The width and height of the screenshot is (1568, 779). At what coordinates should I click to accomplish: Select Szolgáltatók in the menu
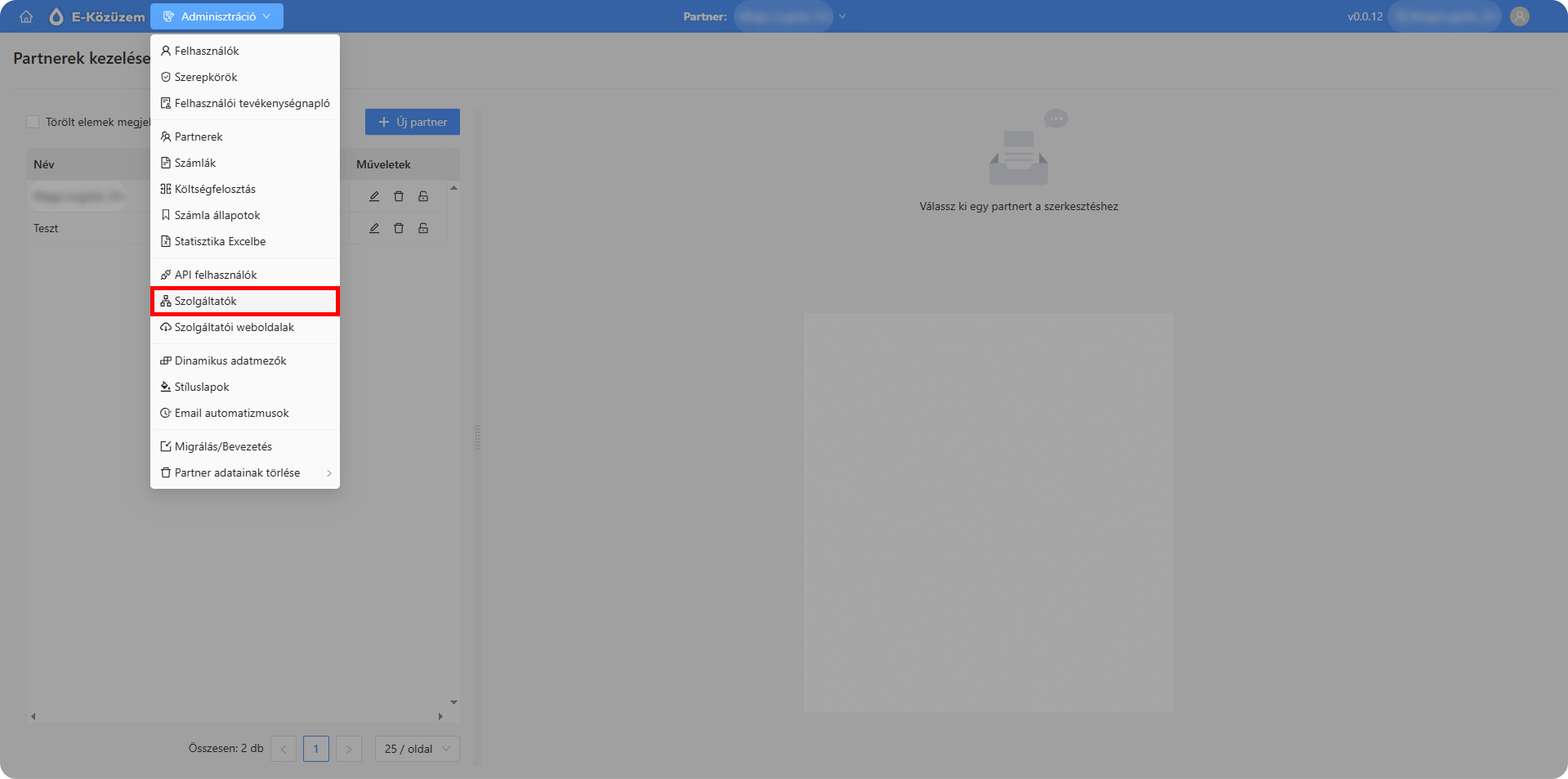tap(245, 301)
